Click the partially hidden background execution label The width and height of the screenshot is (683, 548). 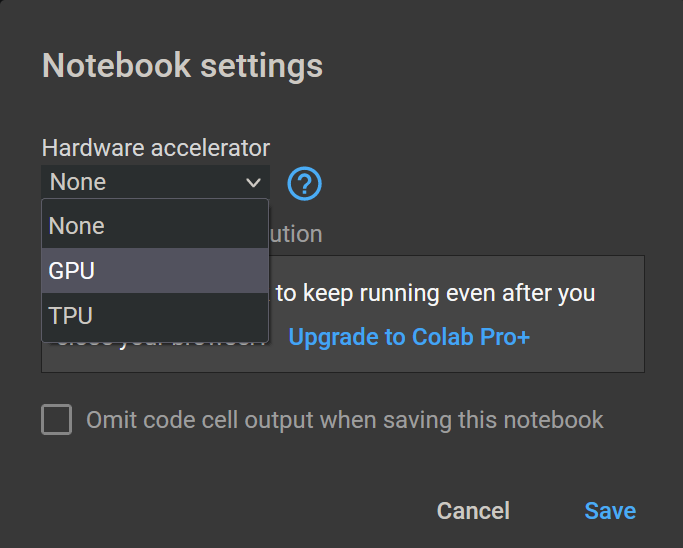point(296,234)
